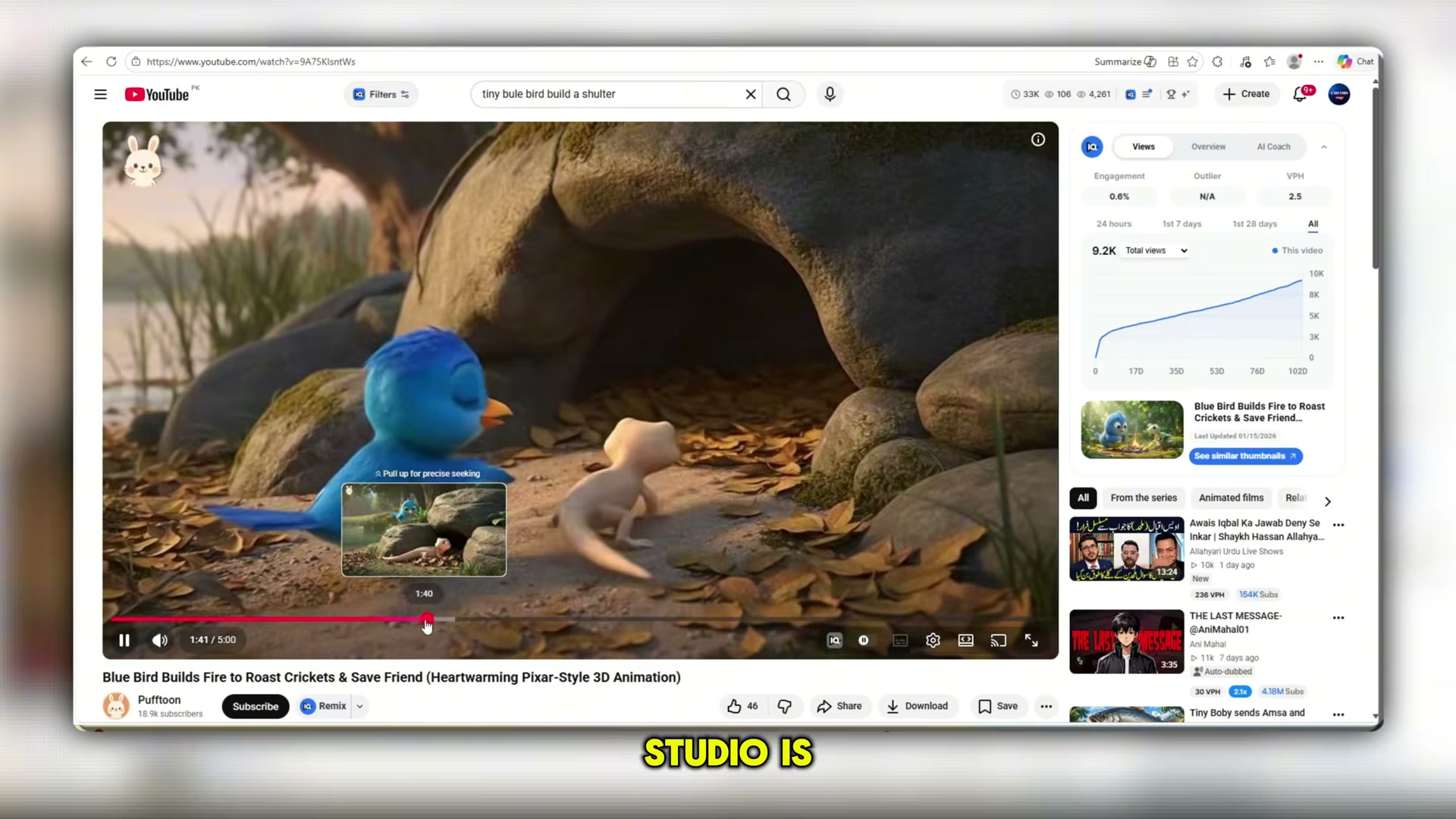
Task: Open notifications bell showing 9+
Action: 1301,94
